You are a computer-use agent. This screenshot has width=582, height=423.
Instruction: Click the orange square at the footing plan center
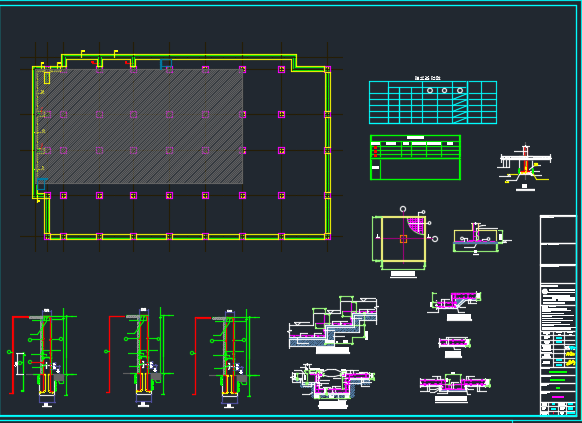(x=403, y=239)
